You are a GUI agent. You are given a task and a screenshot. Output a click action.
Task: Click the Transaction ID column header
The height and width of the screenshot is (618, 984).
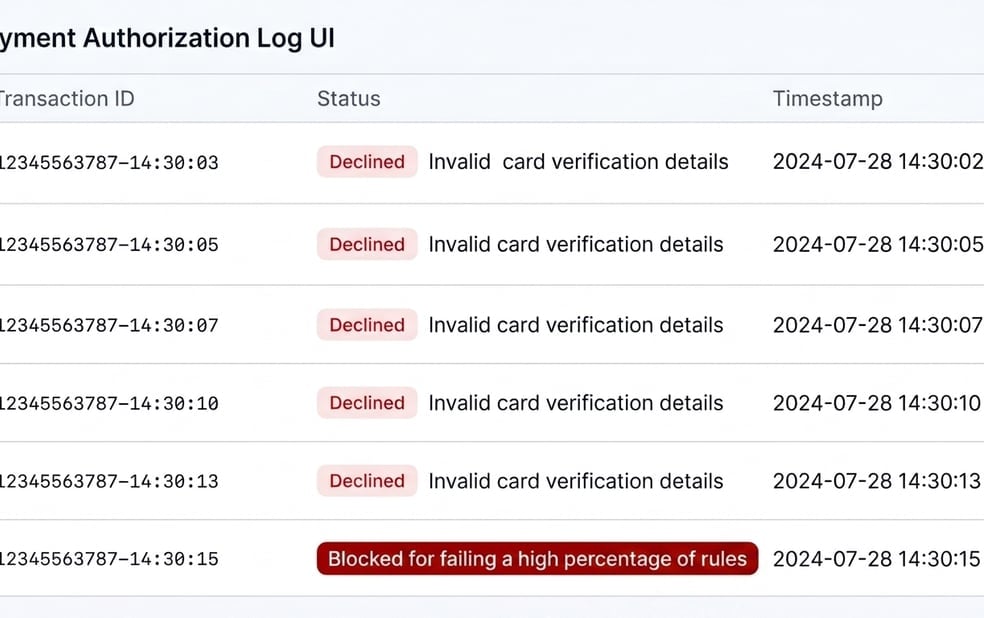pos(66,99)
